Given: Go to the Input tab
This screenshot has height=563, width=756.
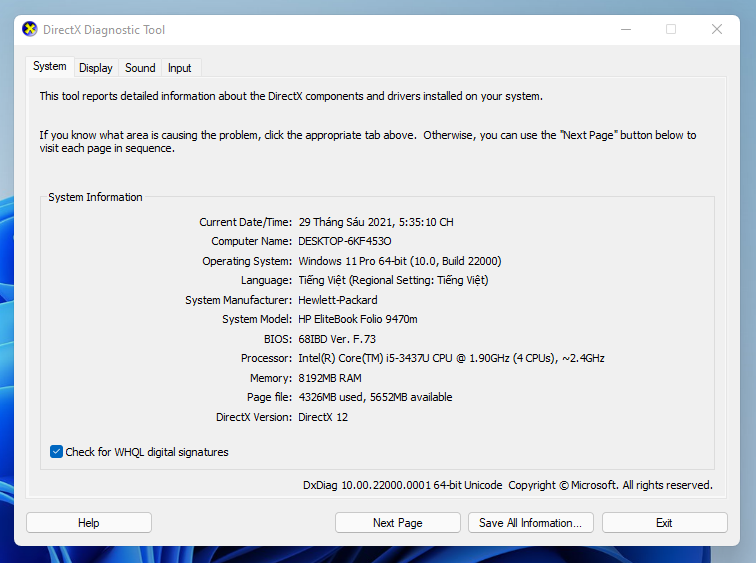Looking at the screenshot, I should click(179, 68).
